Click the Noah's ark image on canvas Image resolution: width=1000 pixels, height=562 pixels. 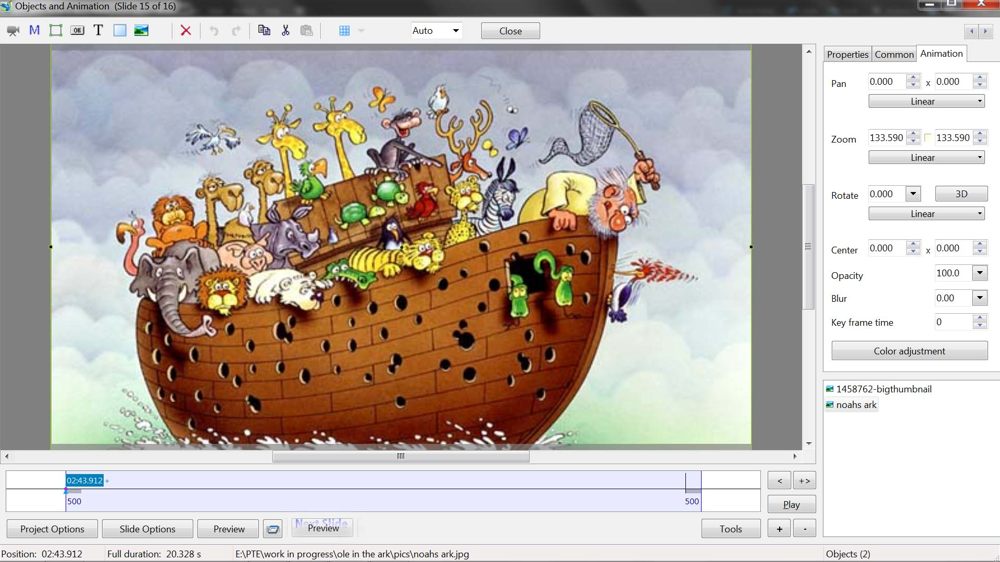401,247
